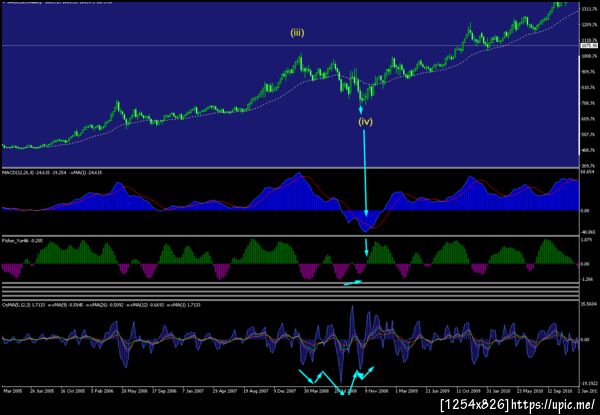Click the 12 Sep 2010 date label
600x415 pixels.
(x=560, y=391)
